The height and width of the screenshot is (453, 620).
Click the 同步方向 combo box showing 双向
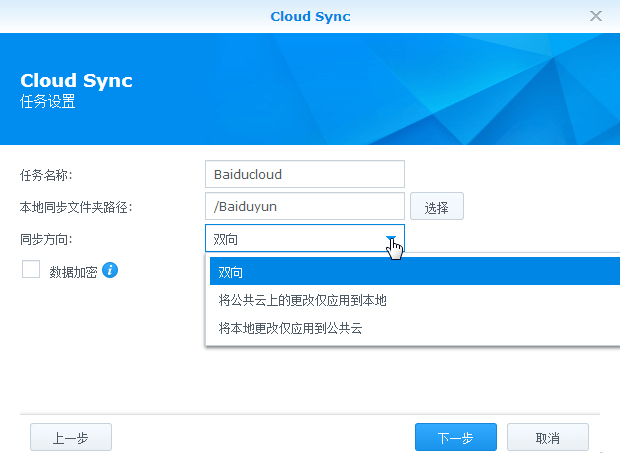coord(295,239)
